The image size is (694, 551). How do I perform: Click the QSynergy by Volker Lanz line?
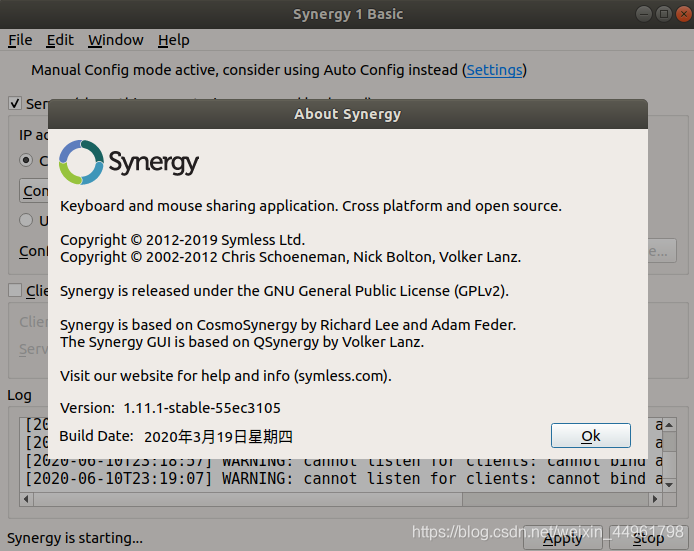[242, 342]
